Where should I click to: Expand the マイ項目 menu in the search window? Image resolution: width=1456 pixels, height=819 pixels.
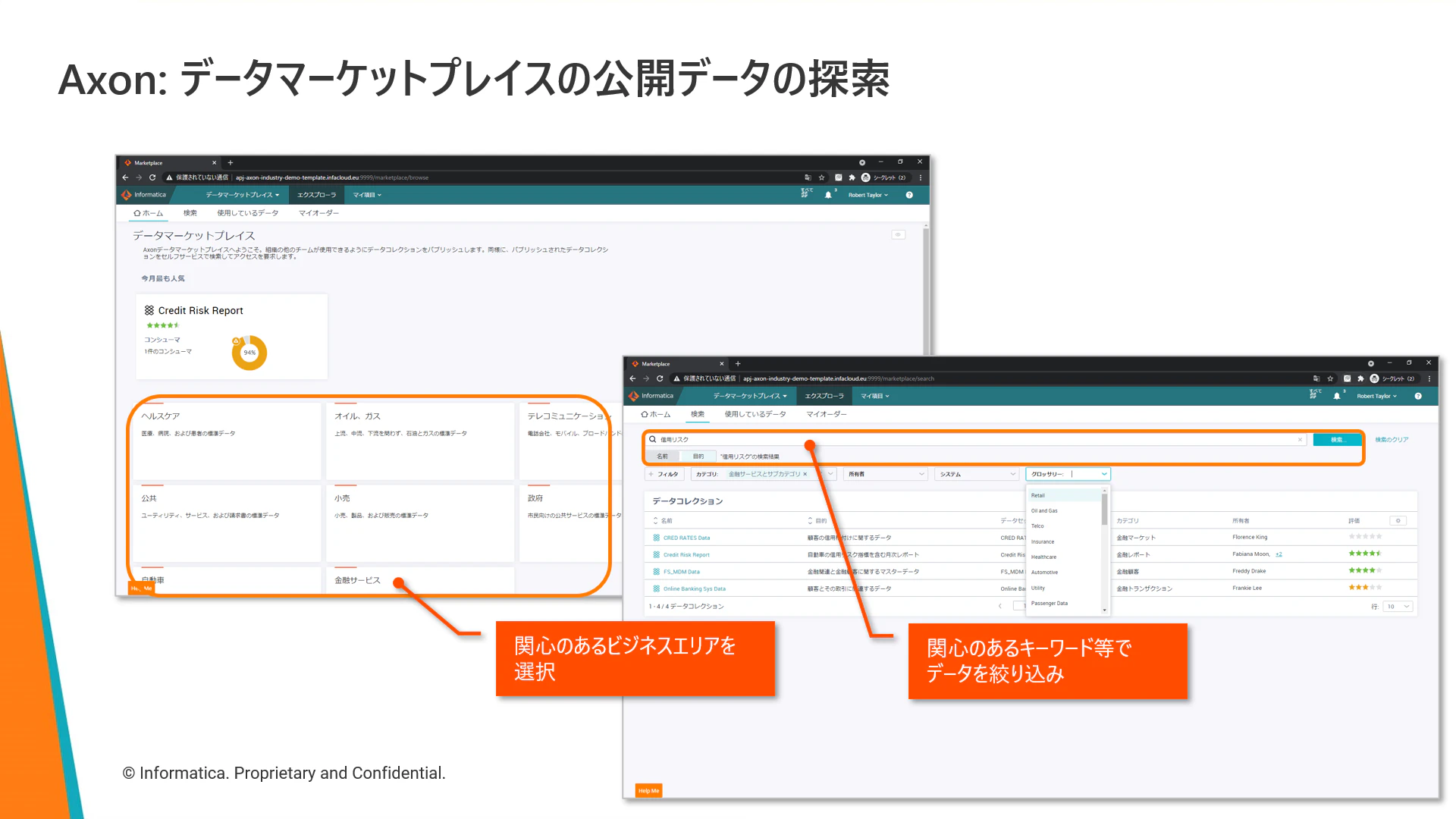coord(875,396)
